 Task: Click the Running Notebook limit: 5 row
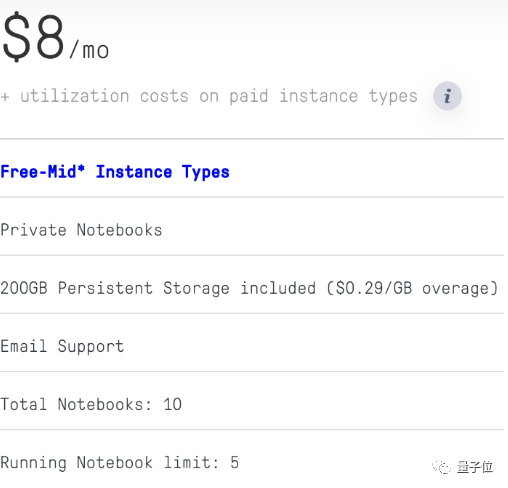[252, 459]
